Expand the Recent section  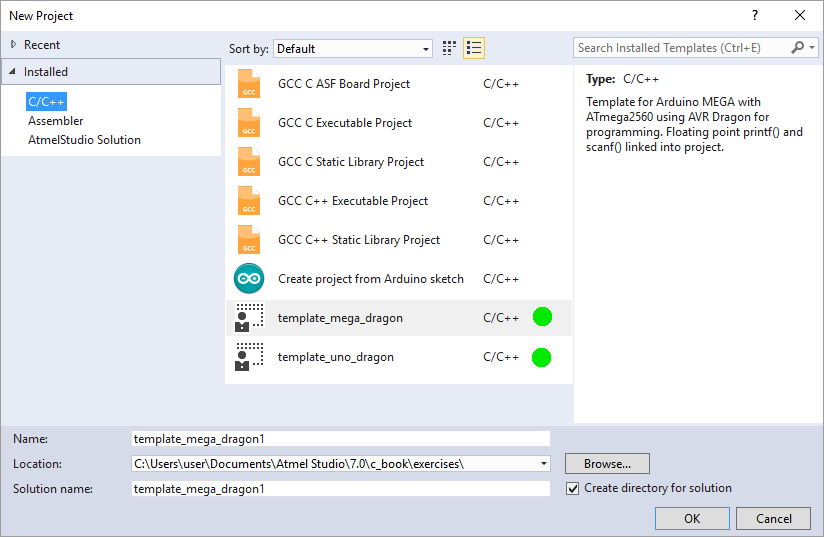(x=14, y=45)
